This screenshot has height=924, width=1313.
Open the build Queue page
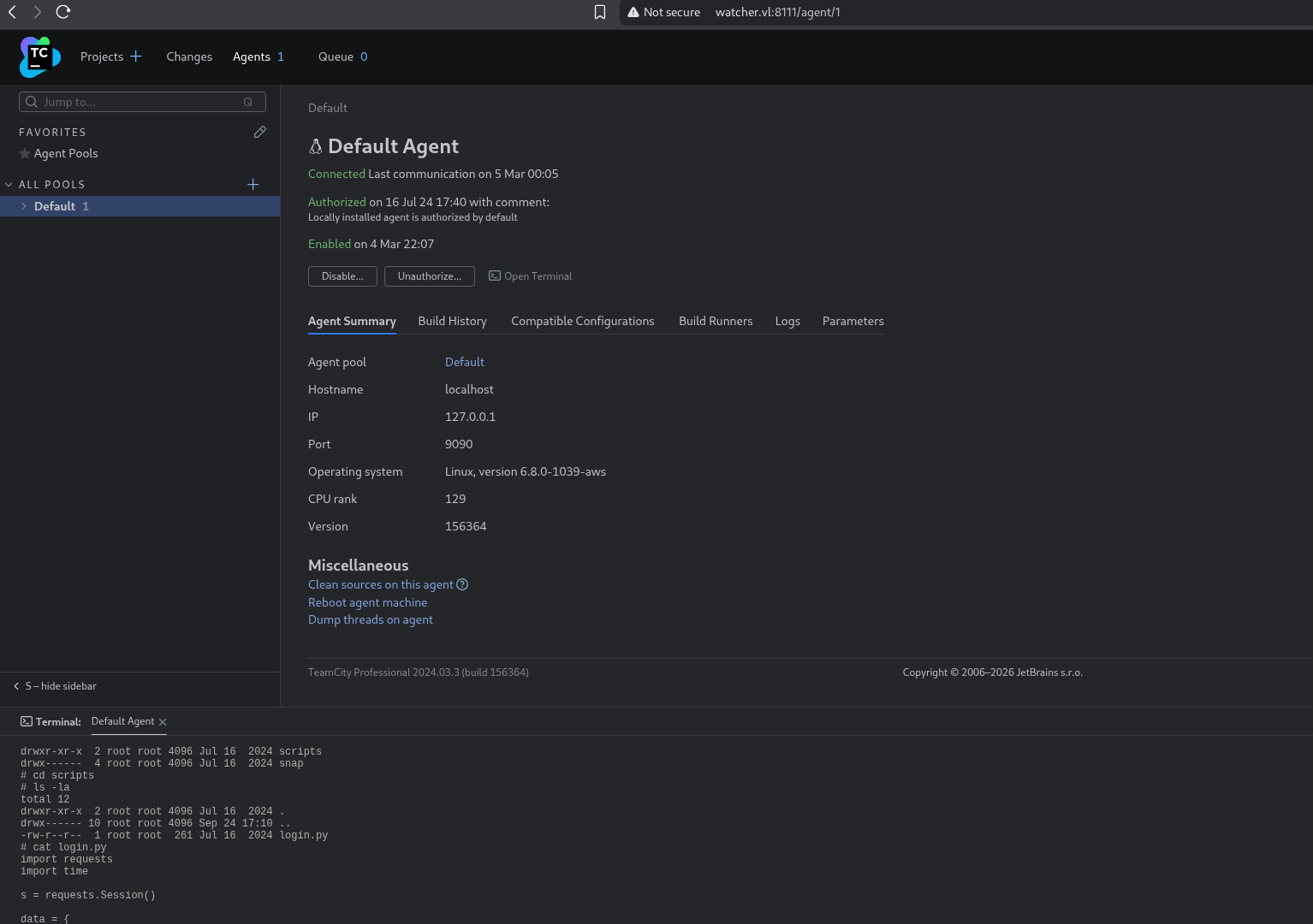(x=336, y=56)
